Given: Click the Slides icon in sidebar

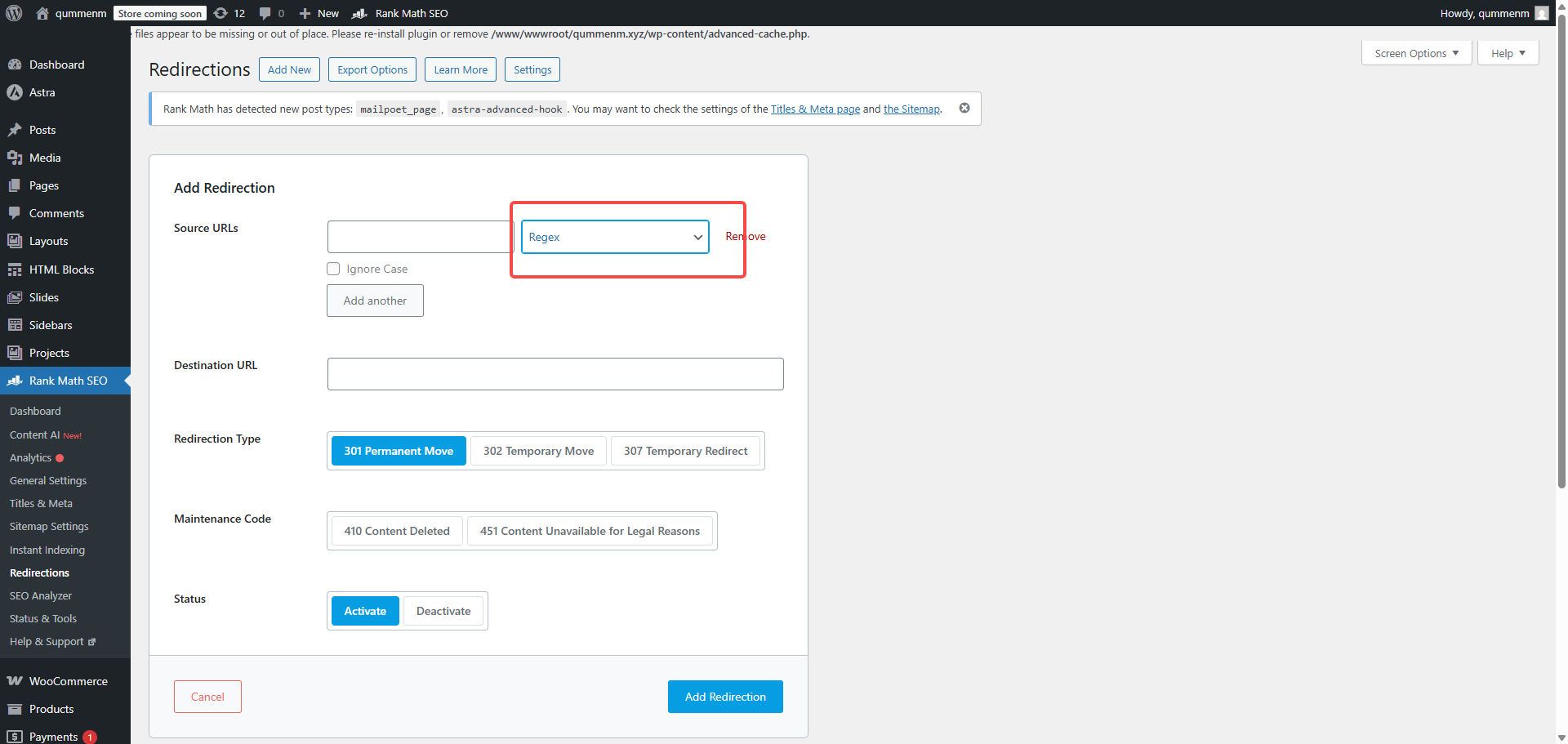Looking at the screenshot, I should click(15, 297).
